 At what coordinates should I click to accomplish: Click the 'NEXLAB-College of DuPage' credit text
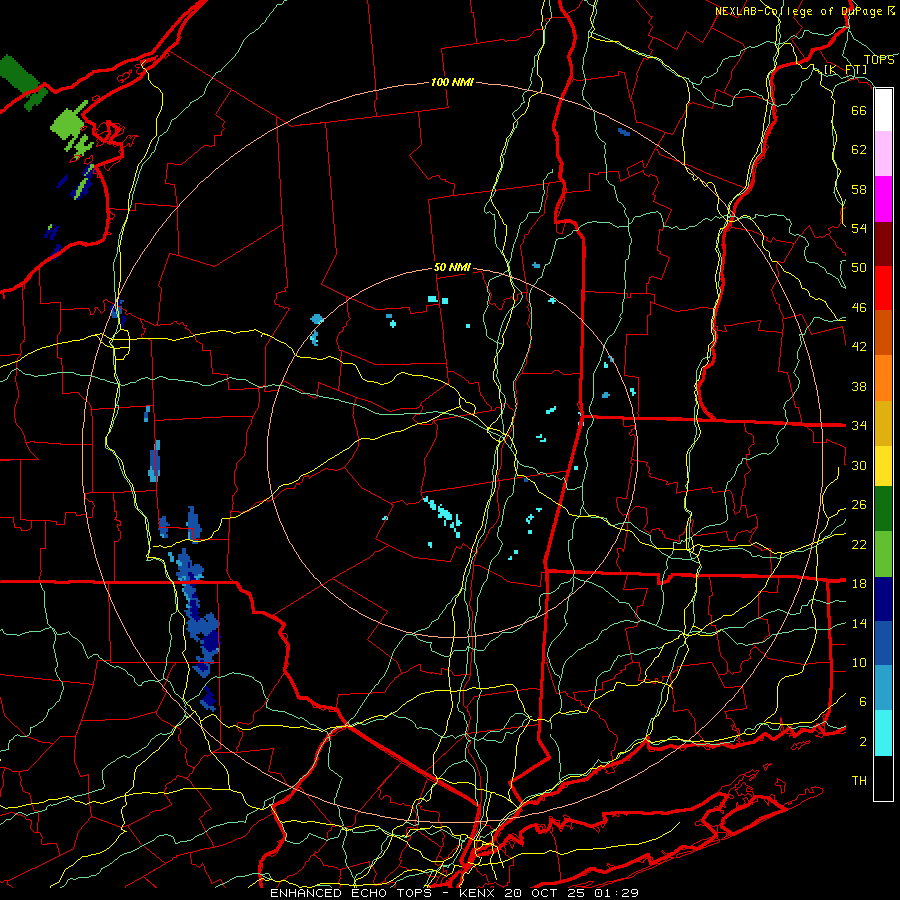800,11
